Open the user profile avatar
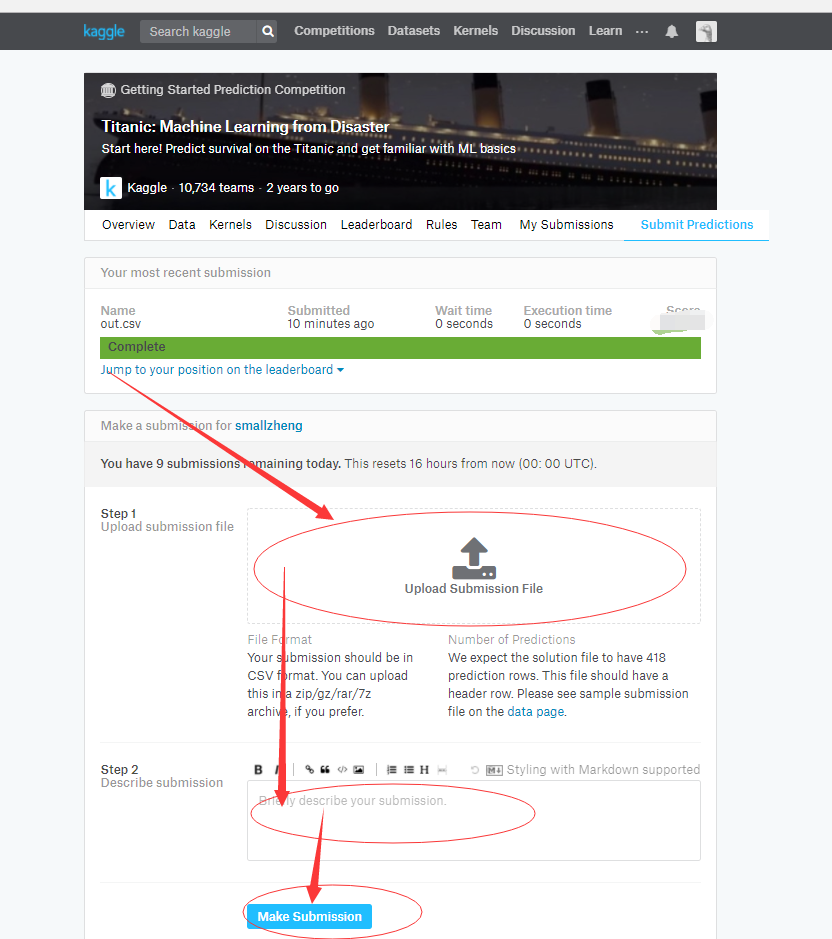 706,31
